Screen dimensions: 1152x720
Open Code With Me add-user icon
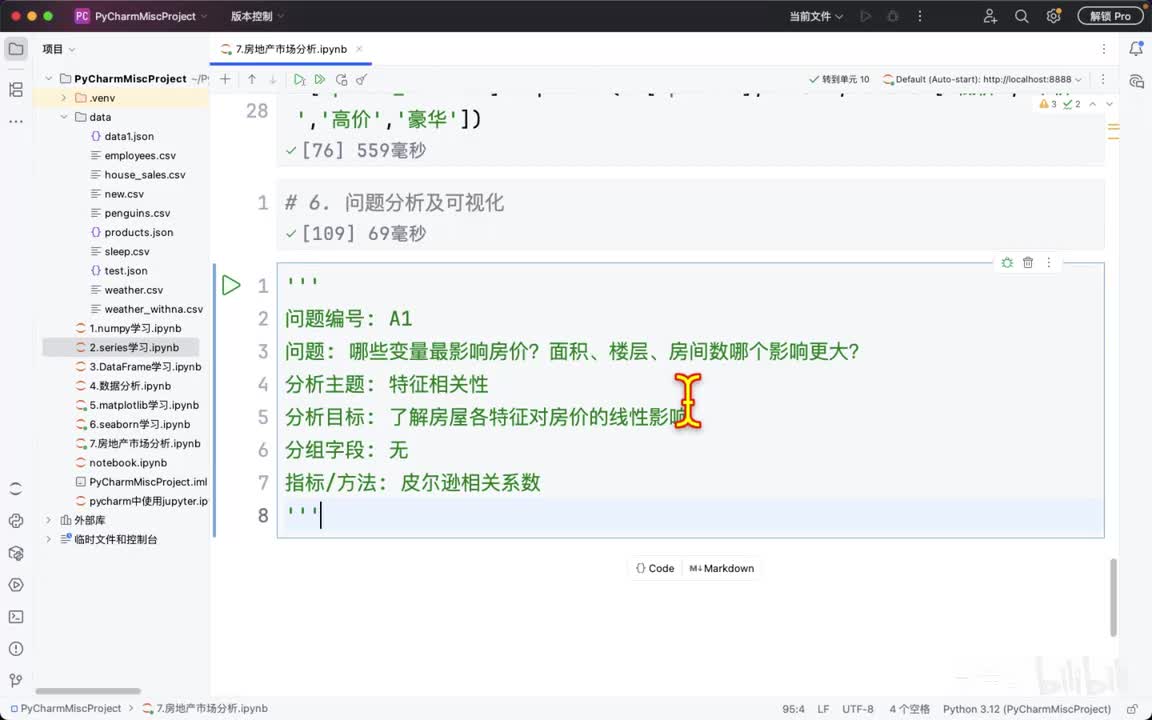[990, 16]
